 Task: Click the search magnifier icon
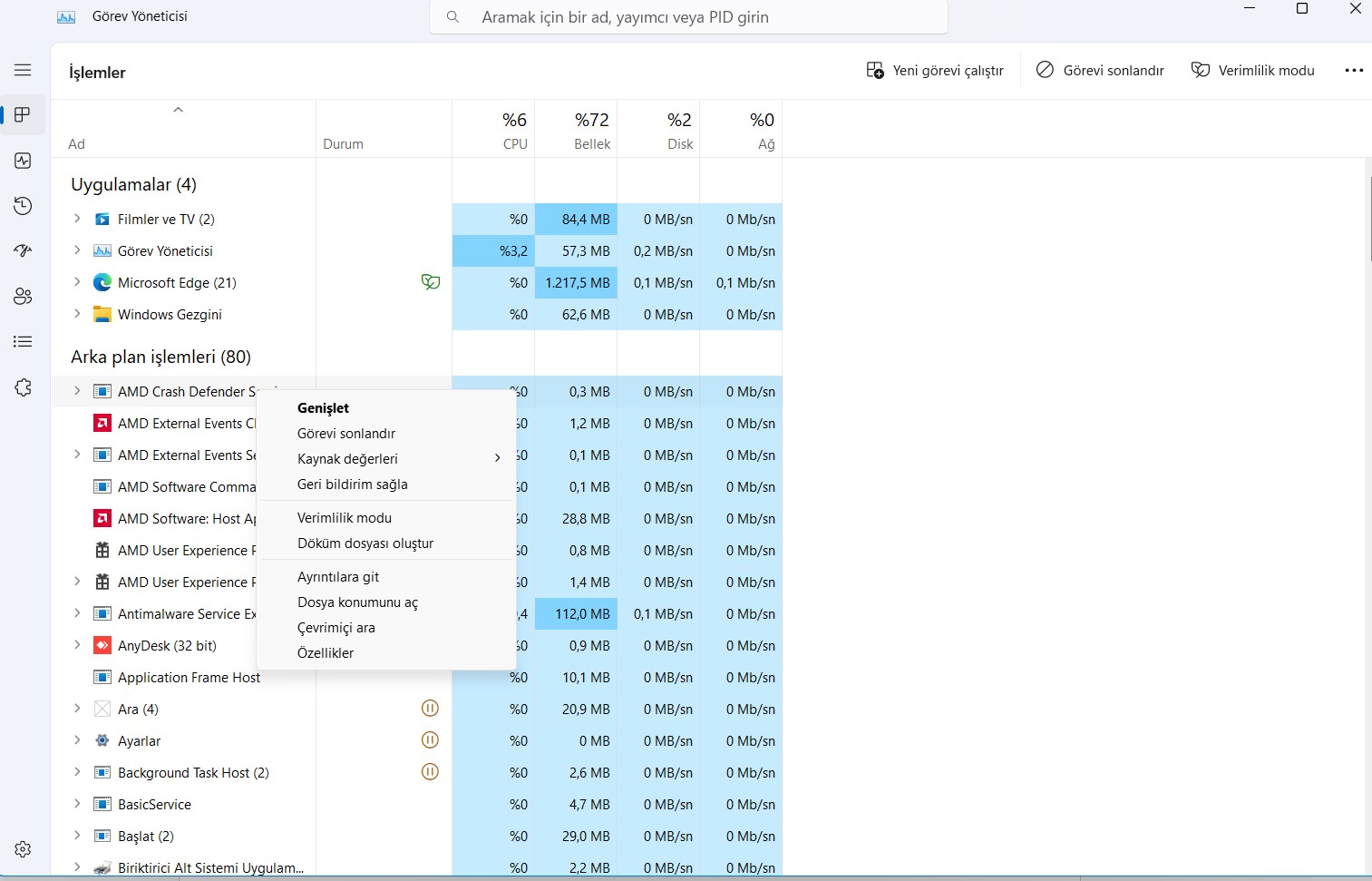(452, 17)
